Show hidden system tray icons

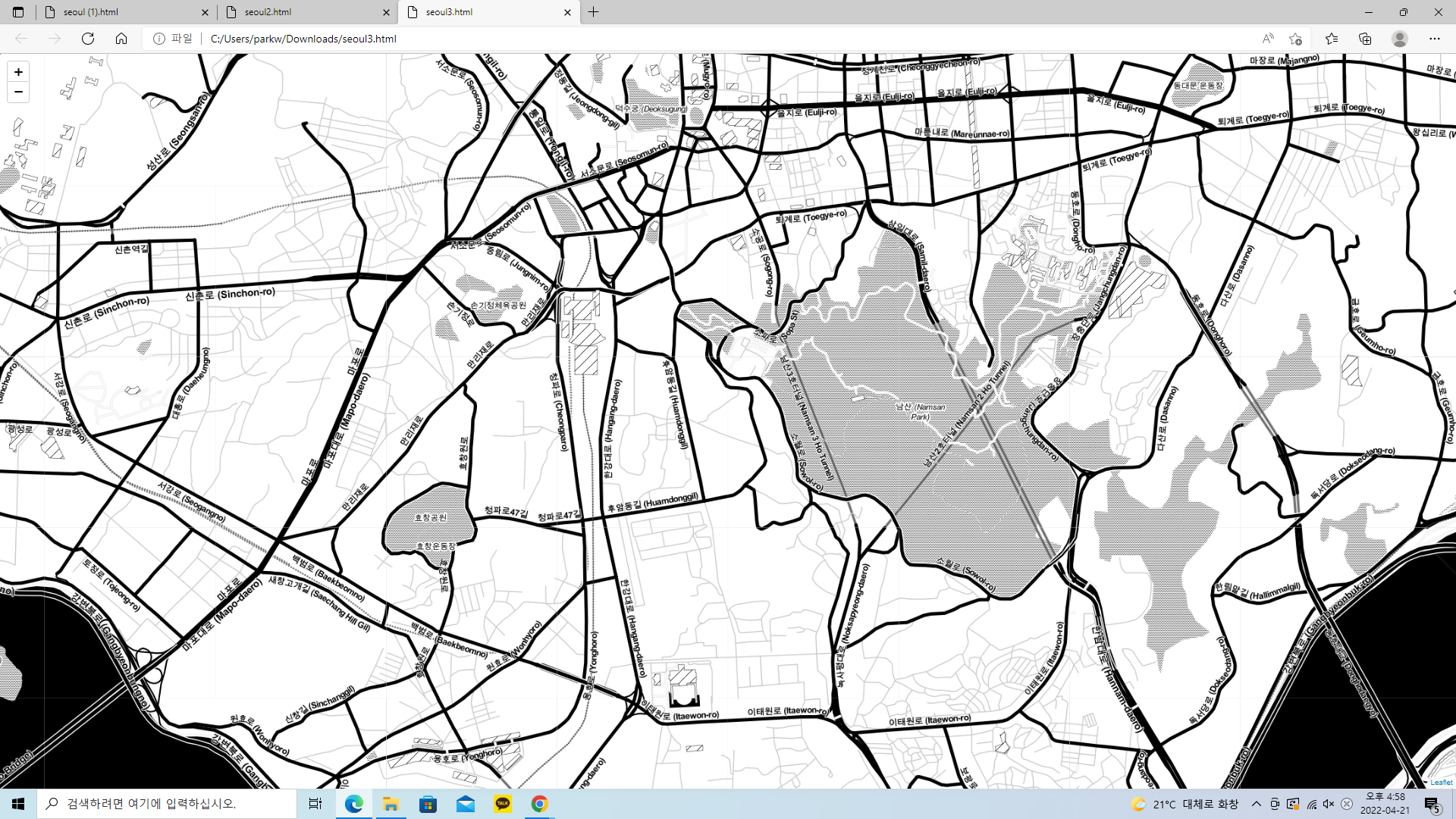[1257, 804]
